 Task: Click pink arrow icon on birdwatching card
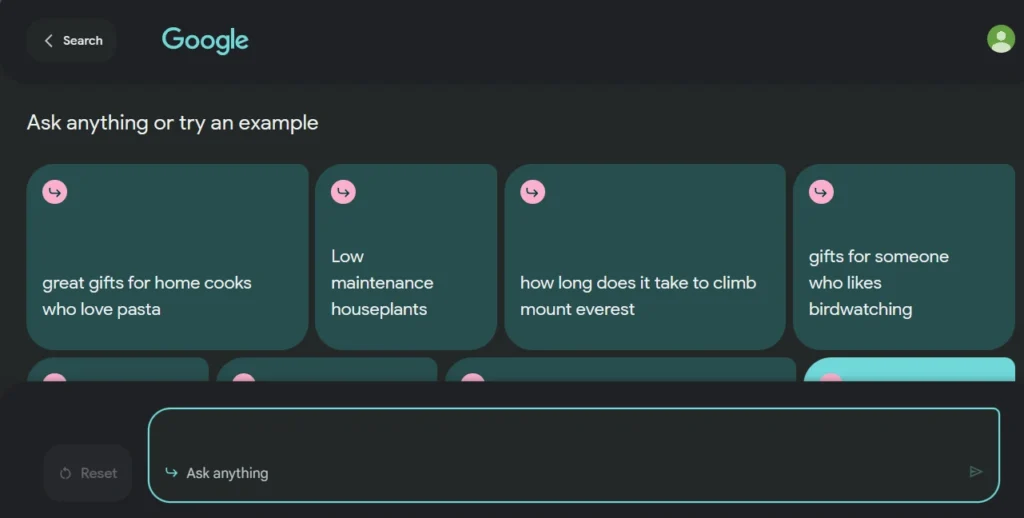coord(821,191)
